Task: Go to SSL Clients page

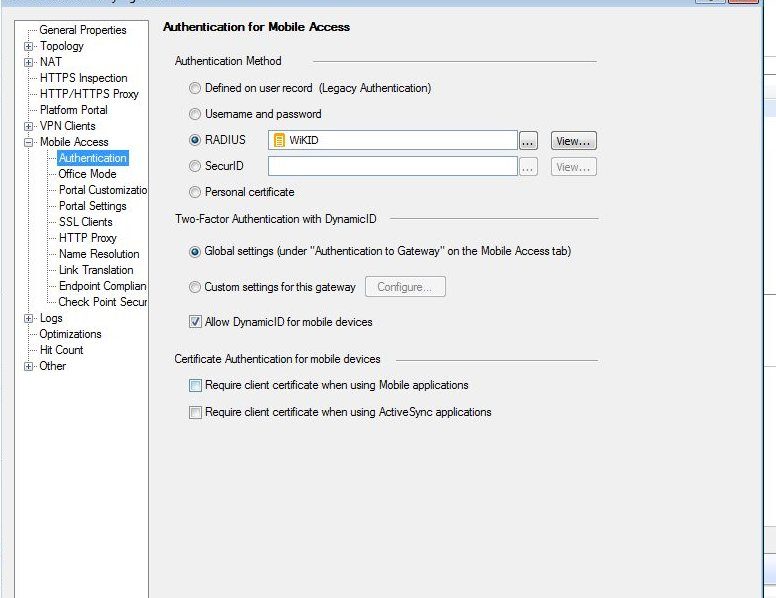Action: (86, 222)
